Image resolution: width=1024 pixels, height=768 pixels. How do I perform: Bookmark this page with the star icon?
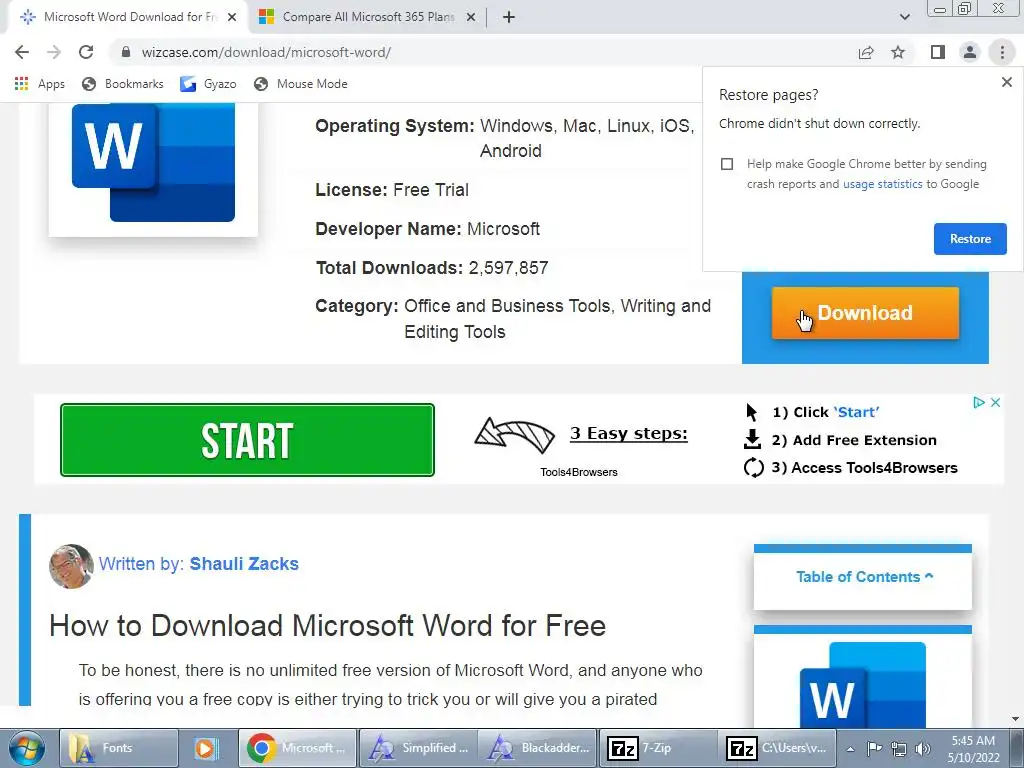(x=899, y=52)
